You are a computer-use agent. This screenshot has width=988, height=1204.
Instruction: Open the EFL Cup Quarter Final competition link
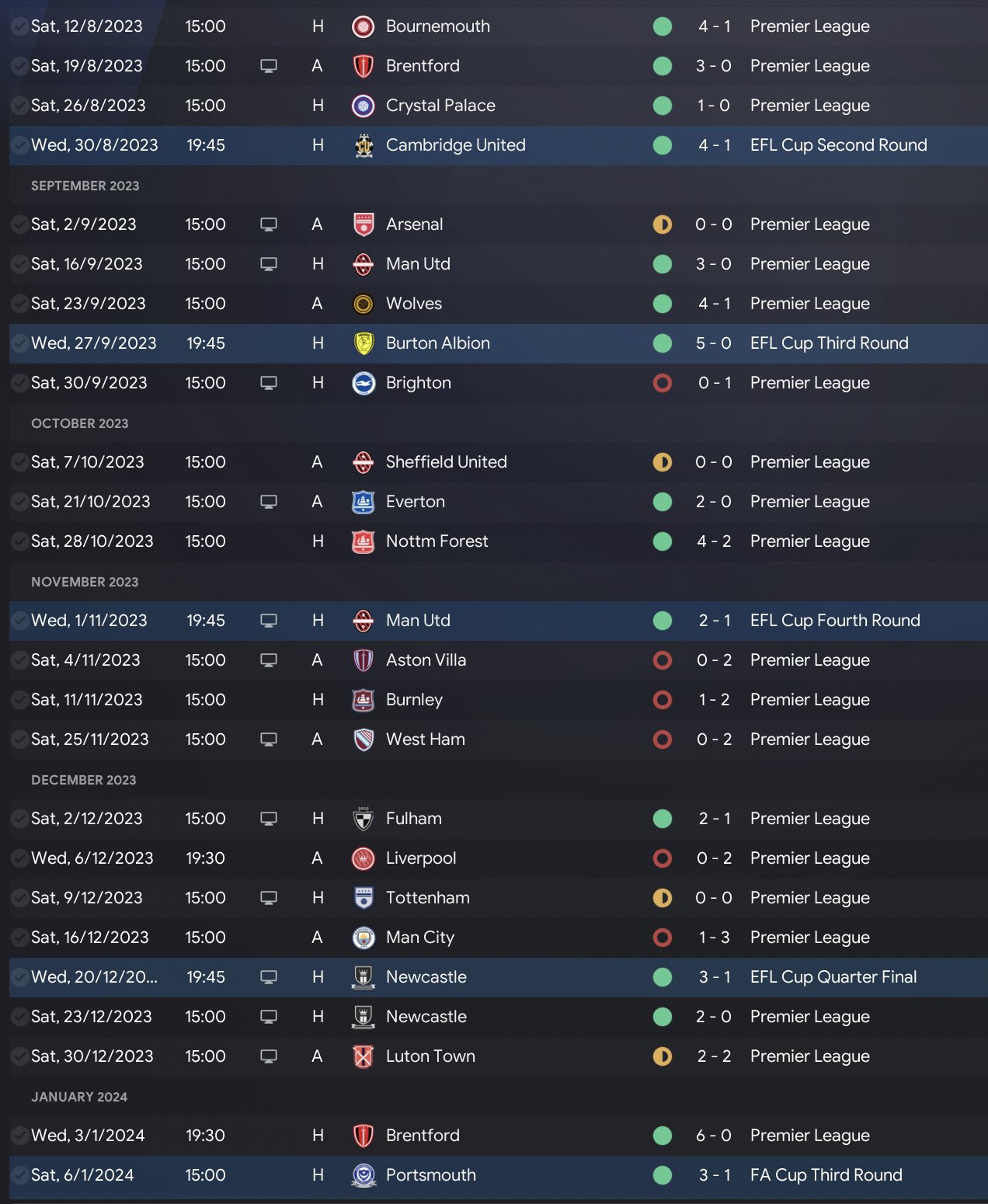[x=833, y=977]
